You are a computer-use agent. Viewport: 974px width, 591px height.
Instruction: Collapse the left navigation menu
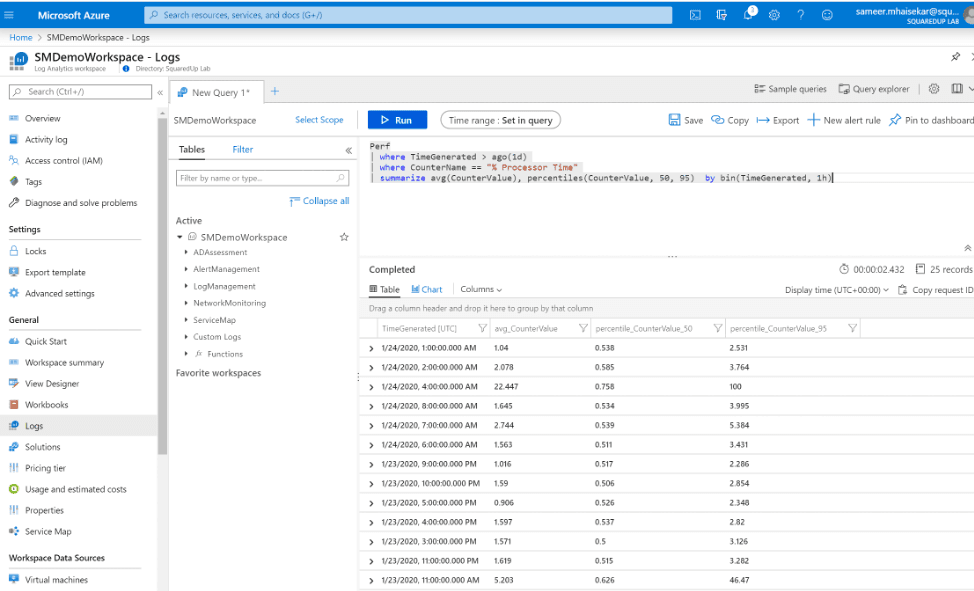[160, 92]
